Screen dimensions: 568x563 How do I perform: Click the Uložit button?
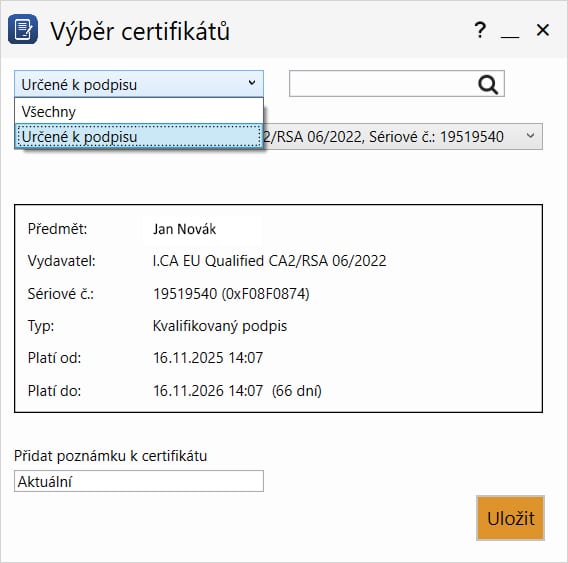click(510, 518)
